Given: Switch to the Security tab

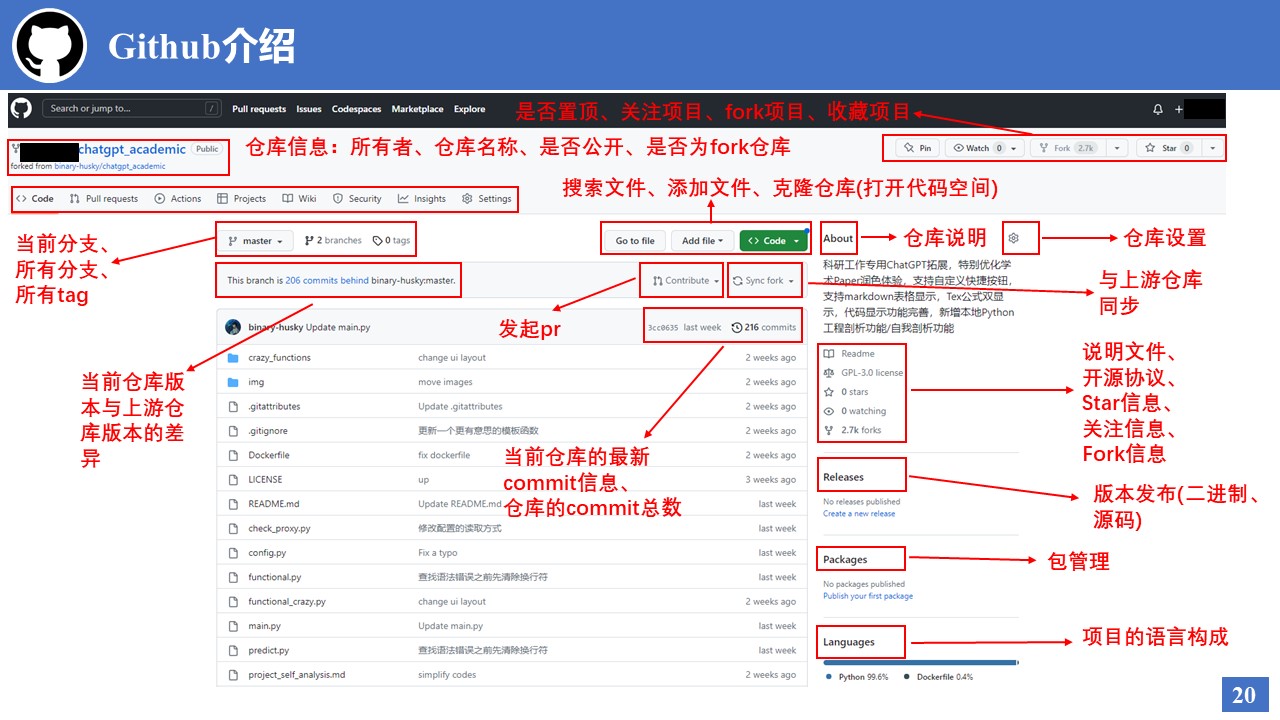Looking at the screenshot, I should [357, 199].
